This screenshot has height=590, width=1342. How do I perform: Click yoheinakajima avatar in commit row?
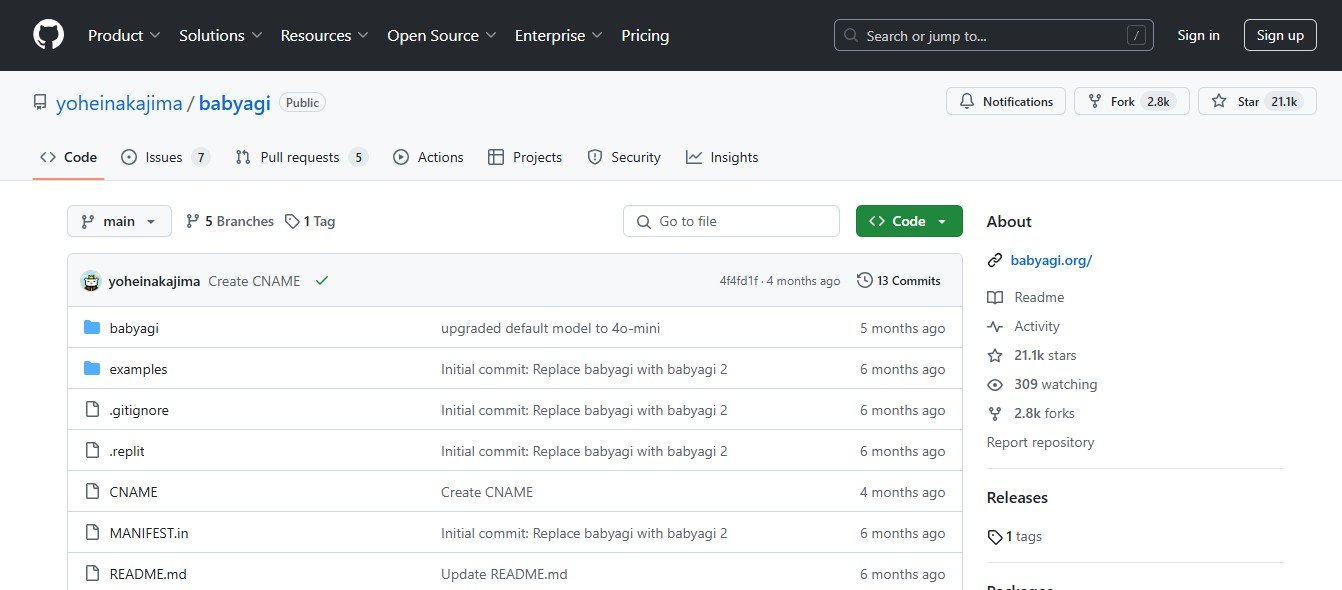(91, 281)
